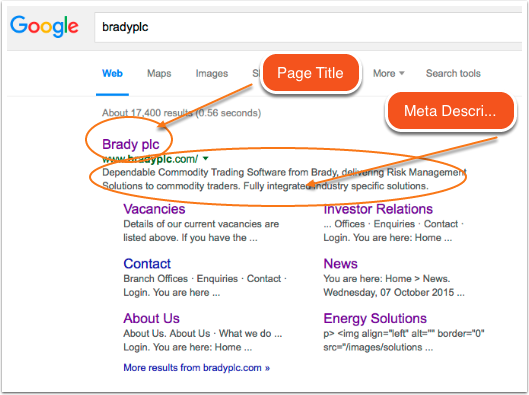Click the Dependable Commodity Trading description snippet
This screenshot has height=395, width=529.
click(284, 179)
